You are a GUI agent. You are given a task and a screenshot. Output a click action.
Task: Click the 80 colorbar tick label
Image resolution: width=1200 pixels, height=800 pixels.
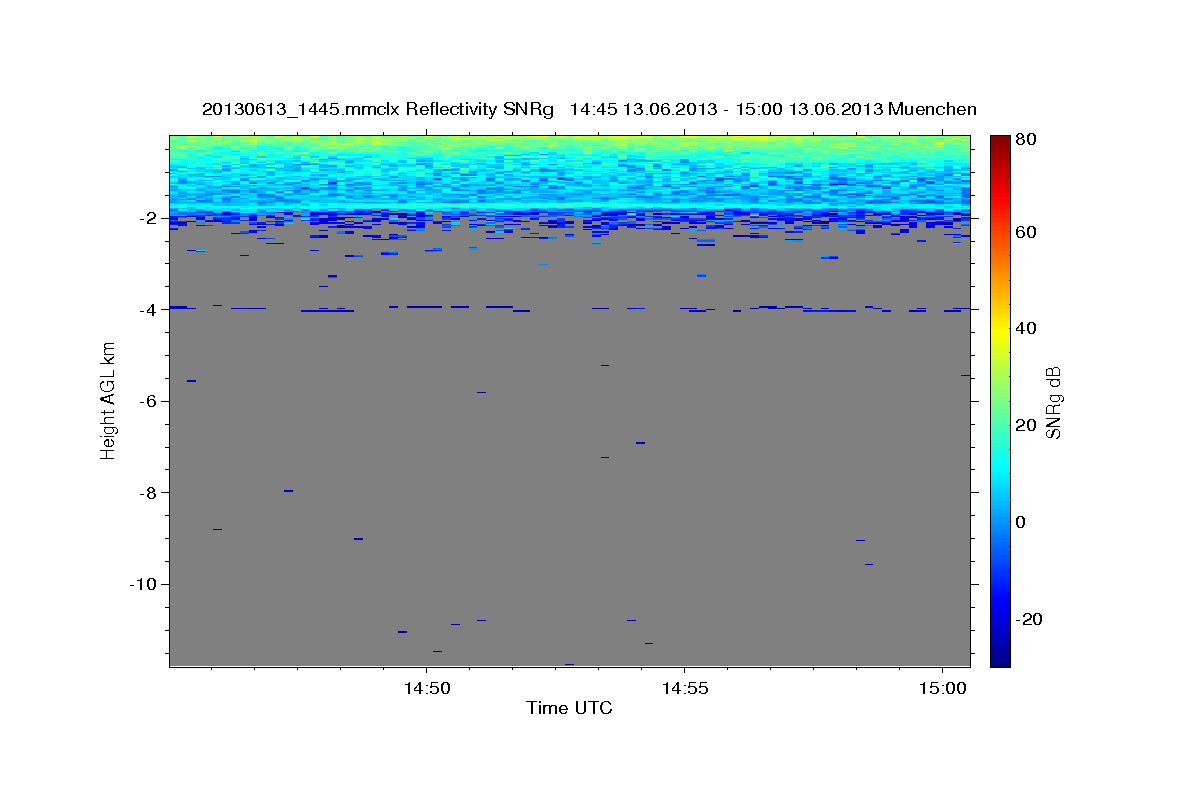(1028, 140)
